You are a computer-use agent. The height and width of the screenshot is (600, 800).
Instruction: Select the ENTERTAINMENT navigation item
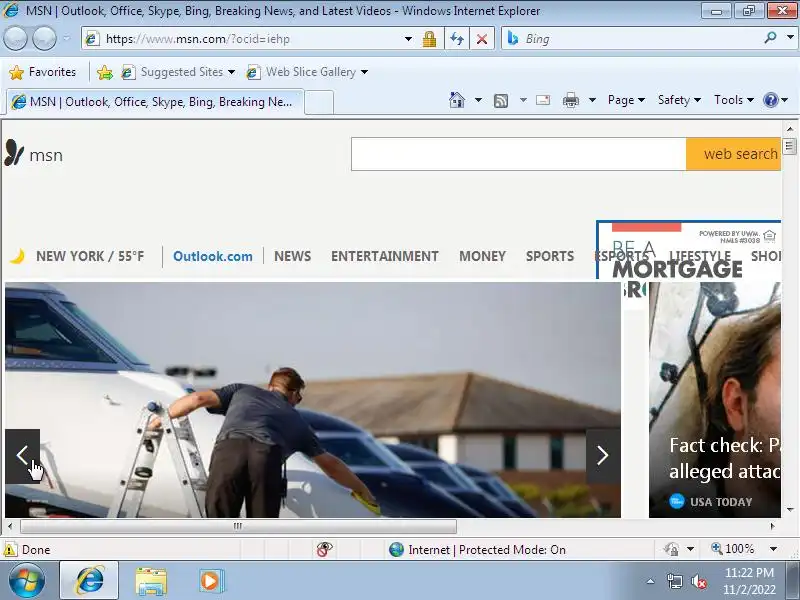coord(385,256)
